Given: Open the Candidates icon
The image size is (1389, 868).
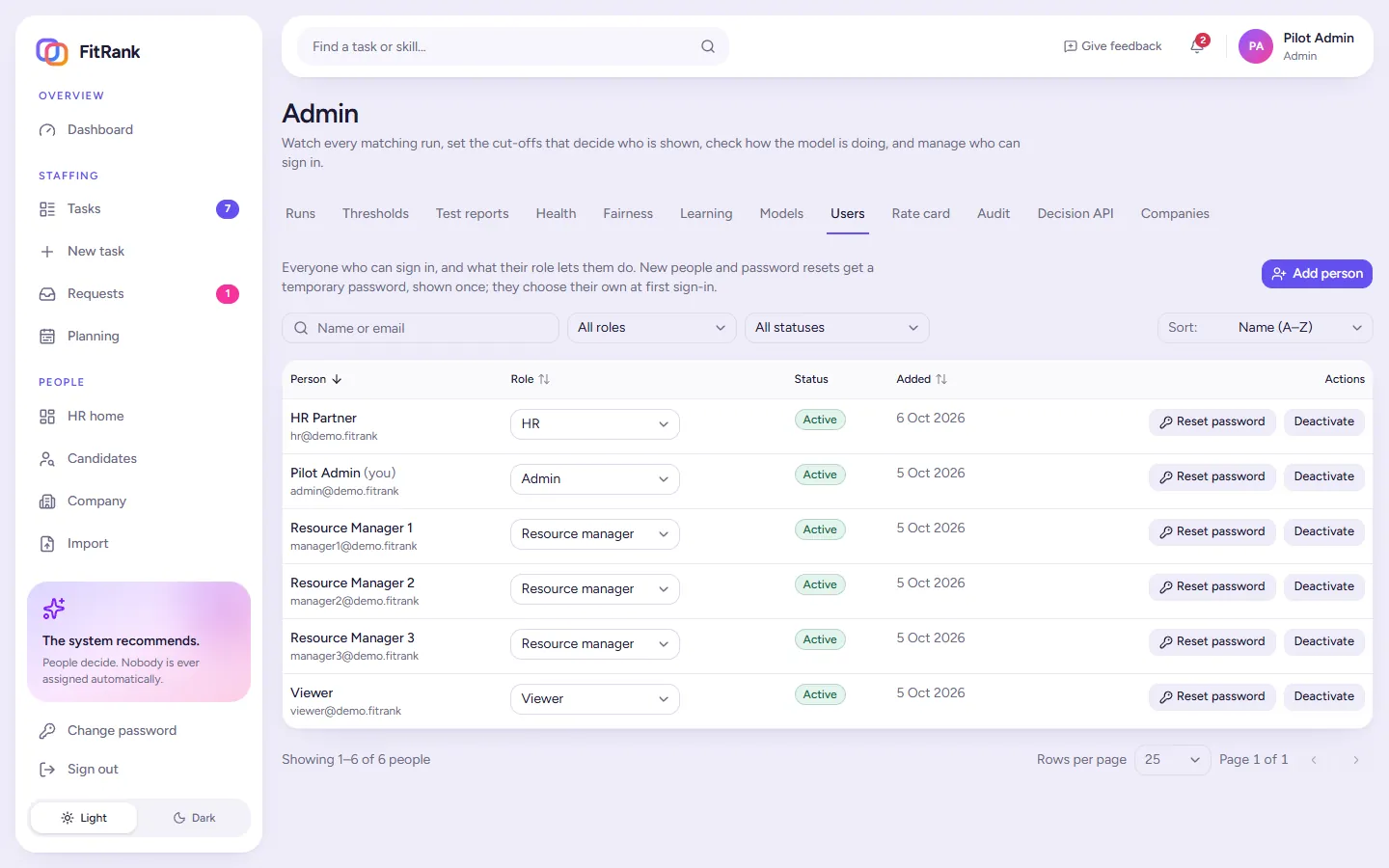Looking at the screenshot, I should (x=47, y=459).
